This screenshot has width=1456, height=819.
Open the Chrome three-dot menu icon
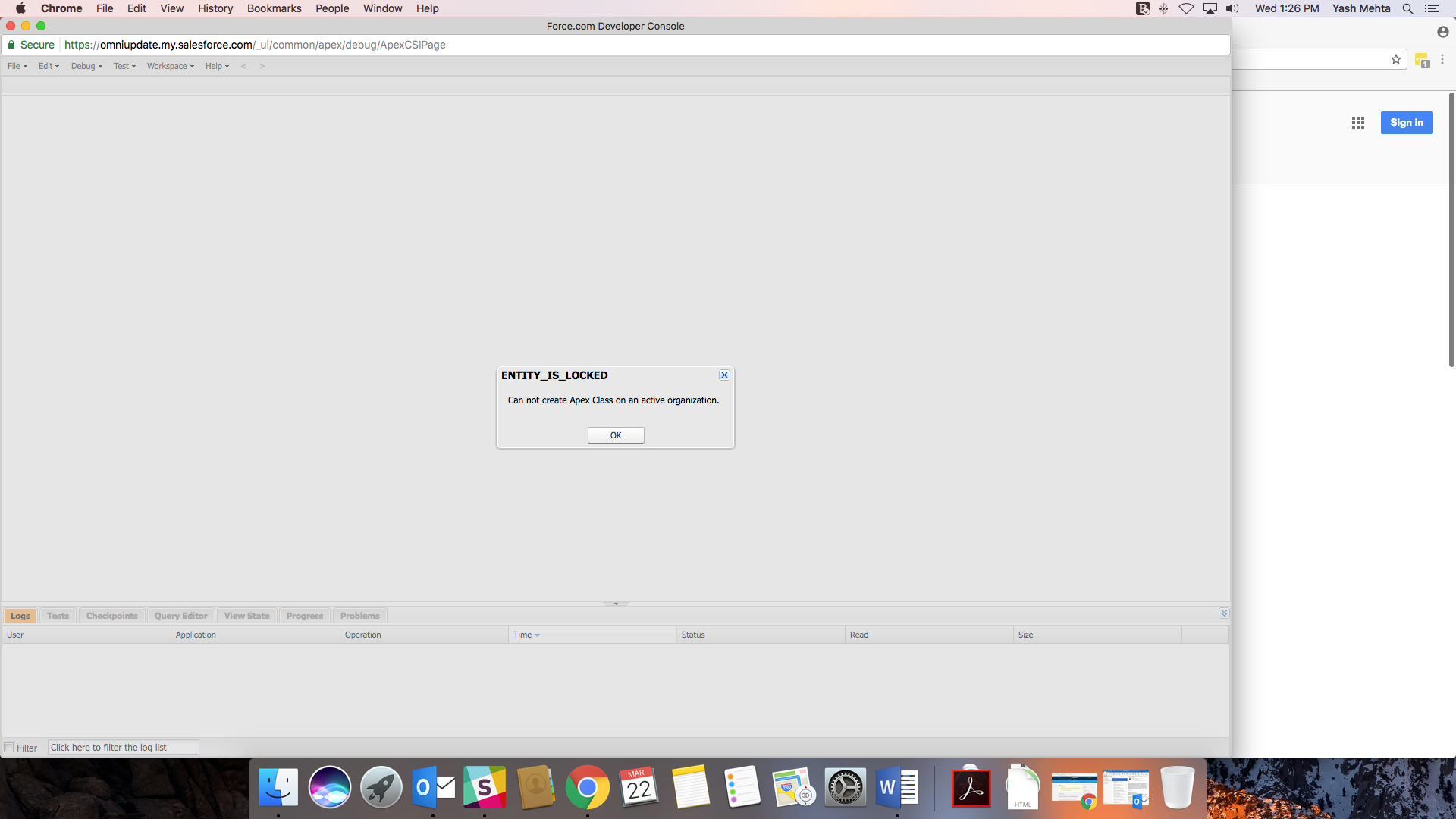(x=1442, y=59)
